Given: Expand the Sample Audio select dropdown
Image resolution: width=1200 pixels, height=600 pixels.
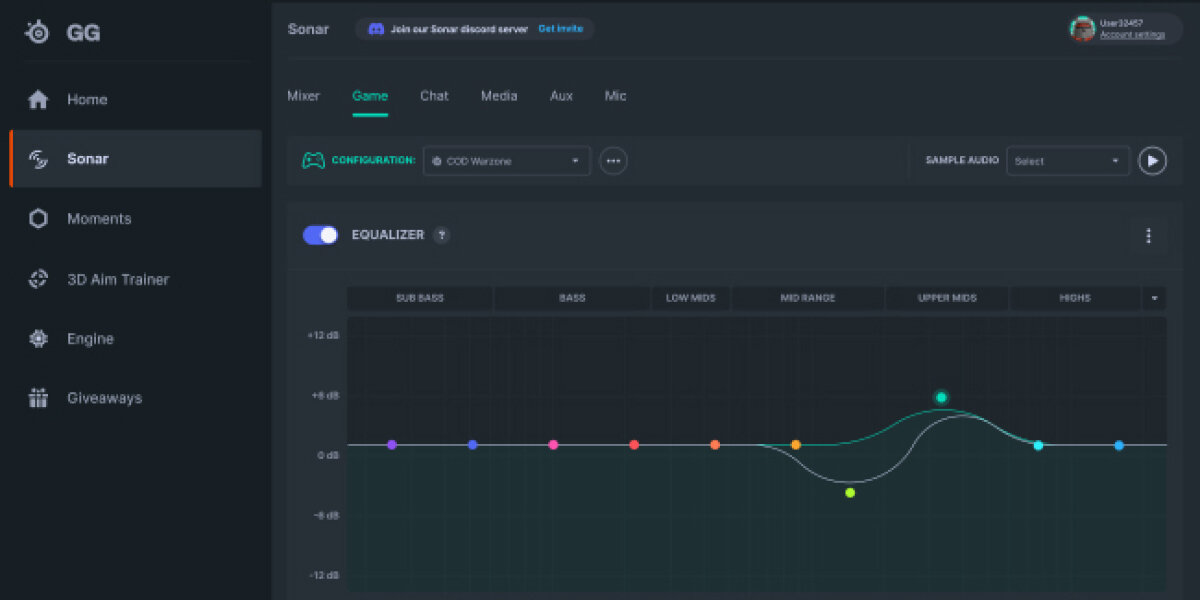Looking at the screenshot, I should tap(1067, 161).
